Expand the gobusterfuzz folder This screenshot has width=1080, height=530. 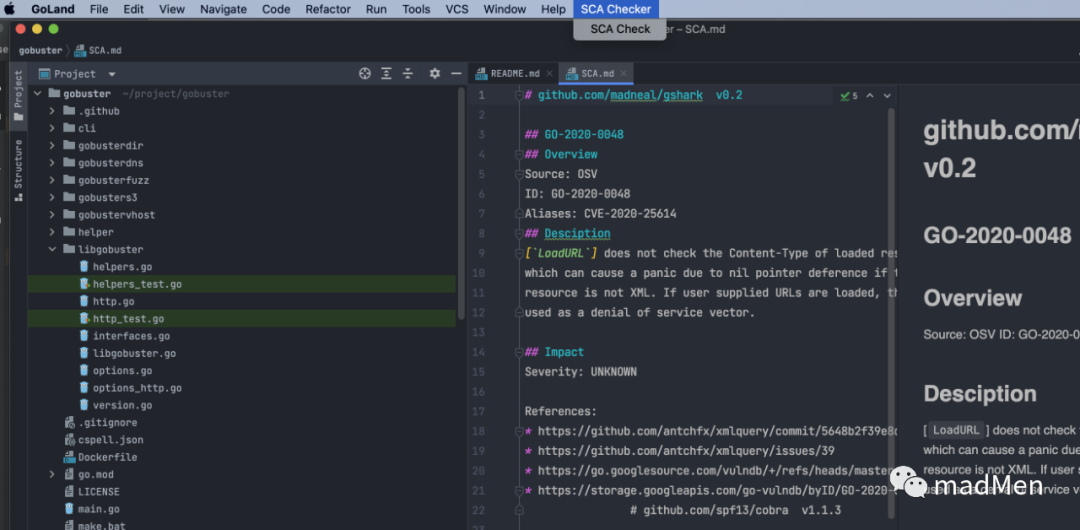(x=52, y=180)
